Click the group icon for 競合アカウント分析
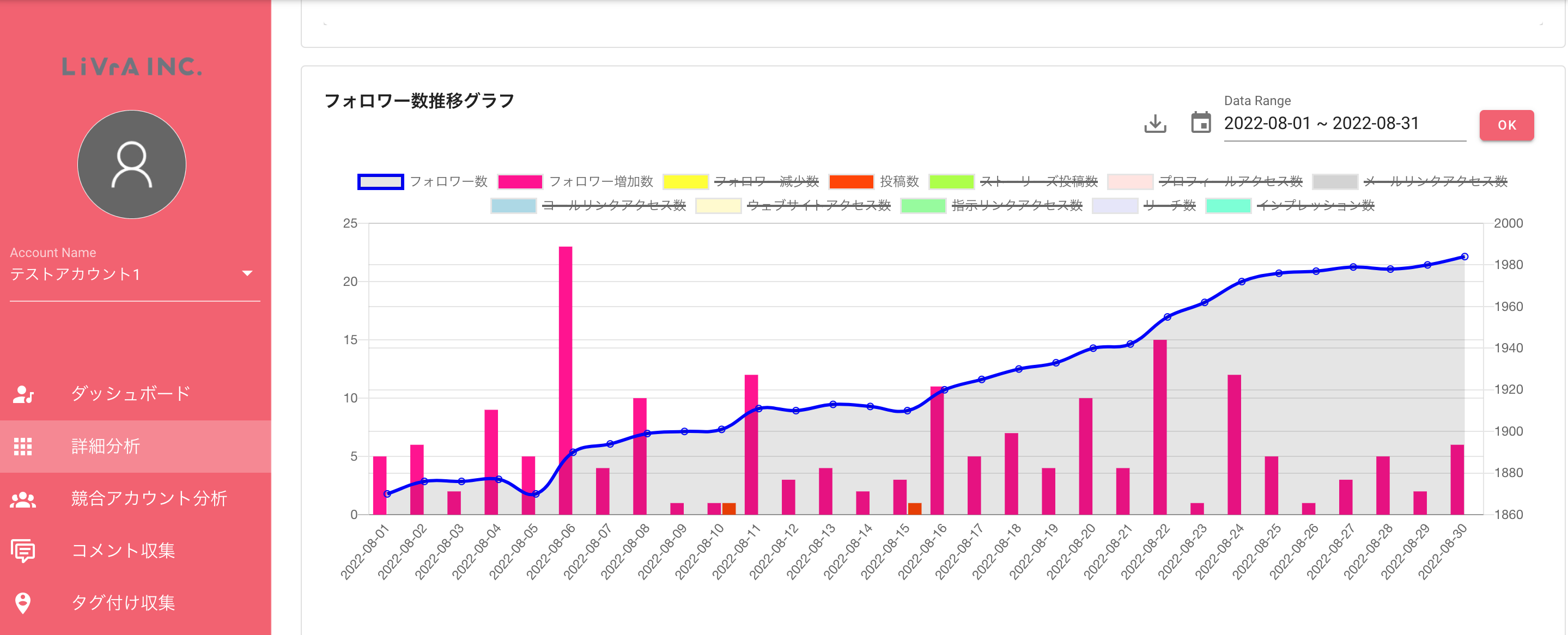 [23, 499]
